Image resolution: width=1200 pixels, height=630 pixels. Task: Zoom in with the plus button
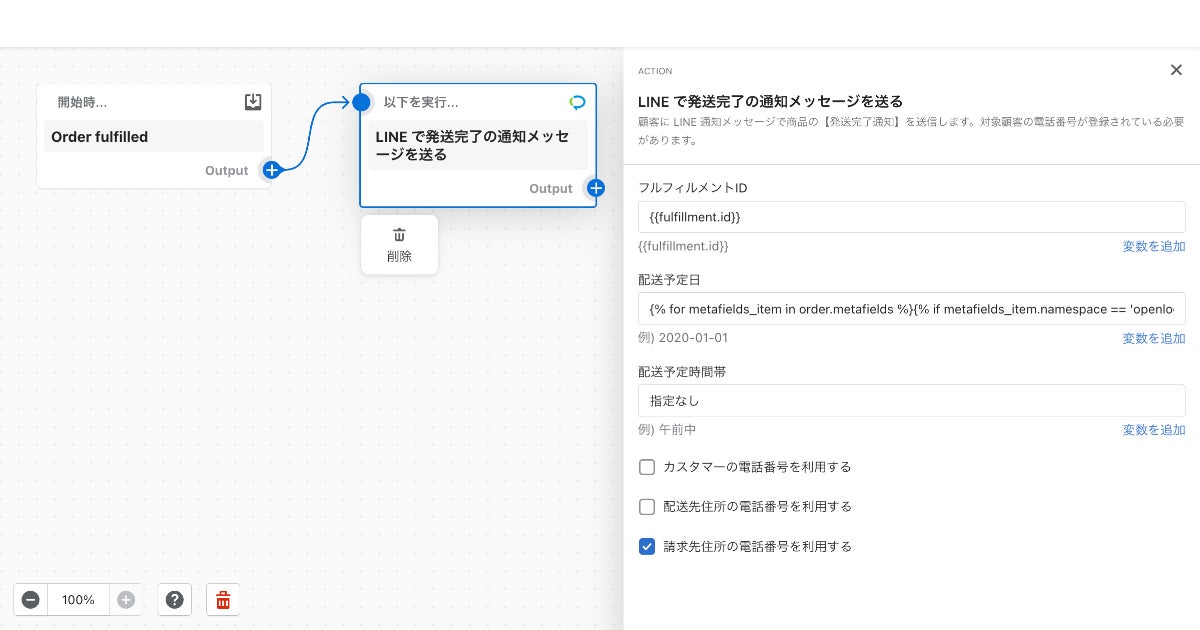pyautogui.click(x=126, y=600)
